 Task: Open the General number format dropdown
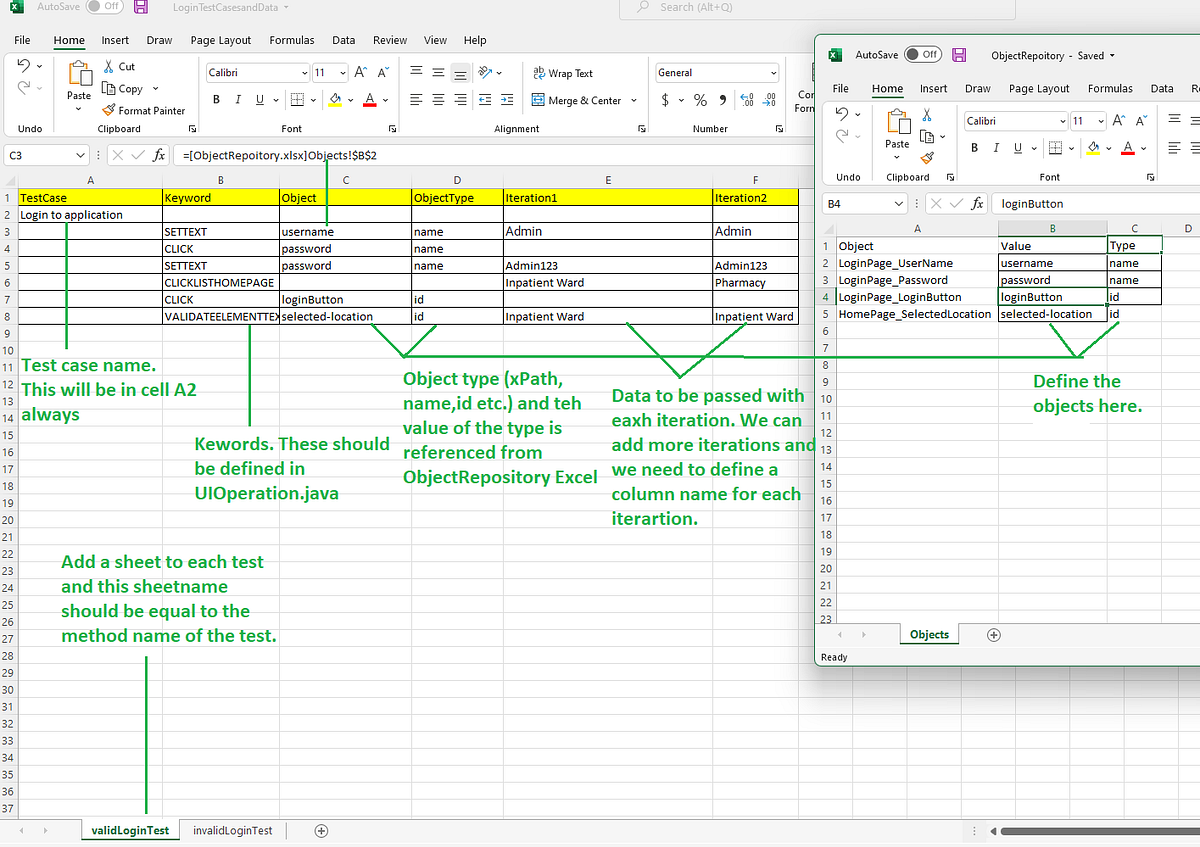coord(716,72)
